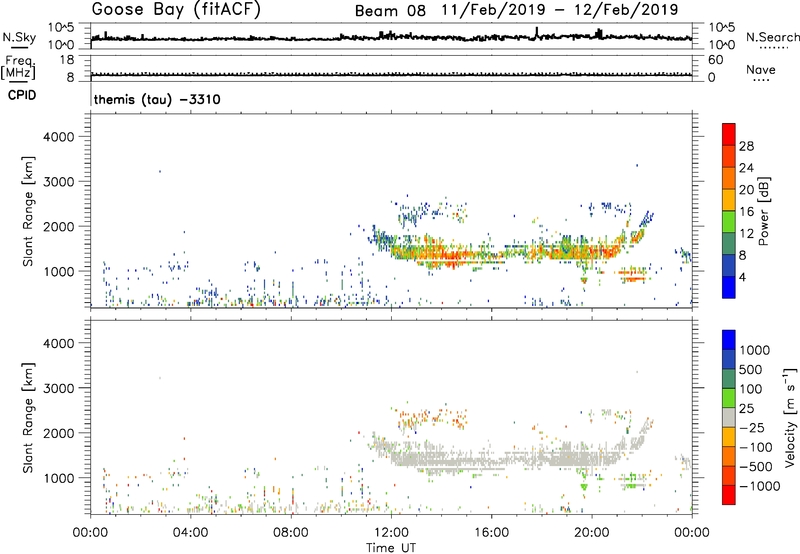The width and height of the screenshot is (800, 554).
Task: Click the '16:00' time axis tick label
Action: [491, 533]
